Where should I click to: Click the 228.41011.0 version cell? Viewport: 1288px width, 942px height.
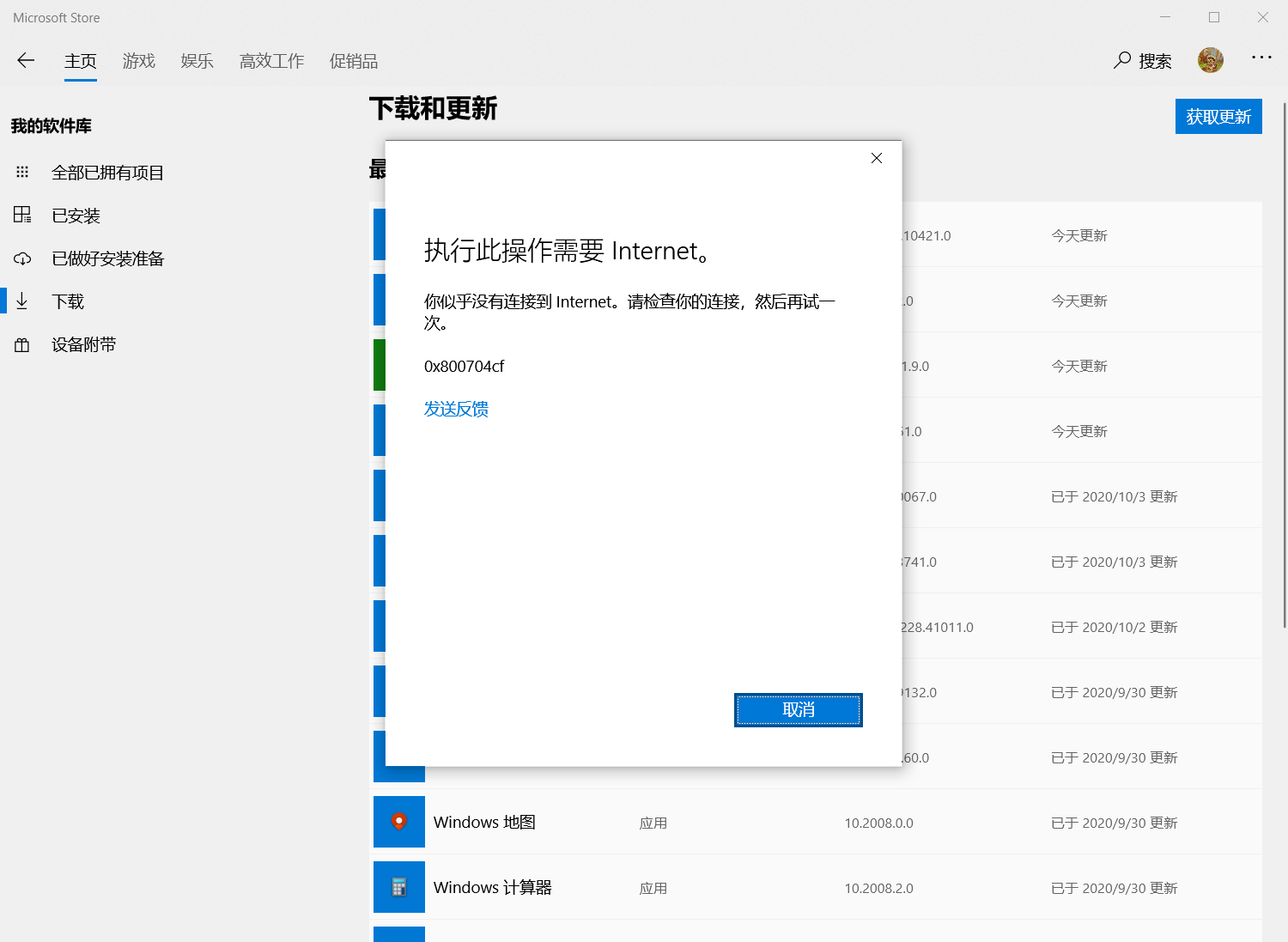[x=938, y=627]
